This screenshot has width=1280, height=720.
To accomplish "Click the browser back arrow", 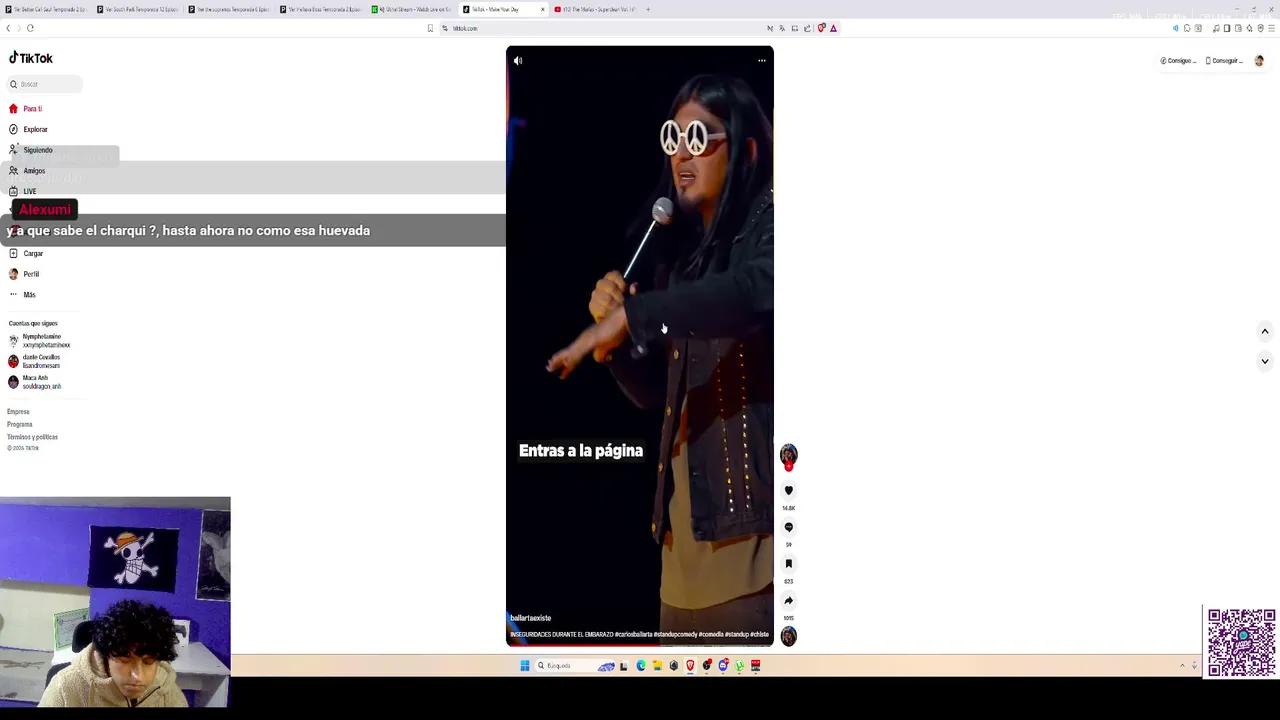I will pos(8,28).
